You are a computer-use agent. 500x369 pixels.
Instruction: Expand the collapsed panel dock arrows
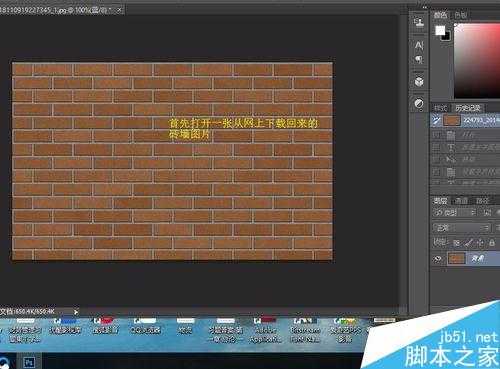pyautogui.click(x=424, y=7)
